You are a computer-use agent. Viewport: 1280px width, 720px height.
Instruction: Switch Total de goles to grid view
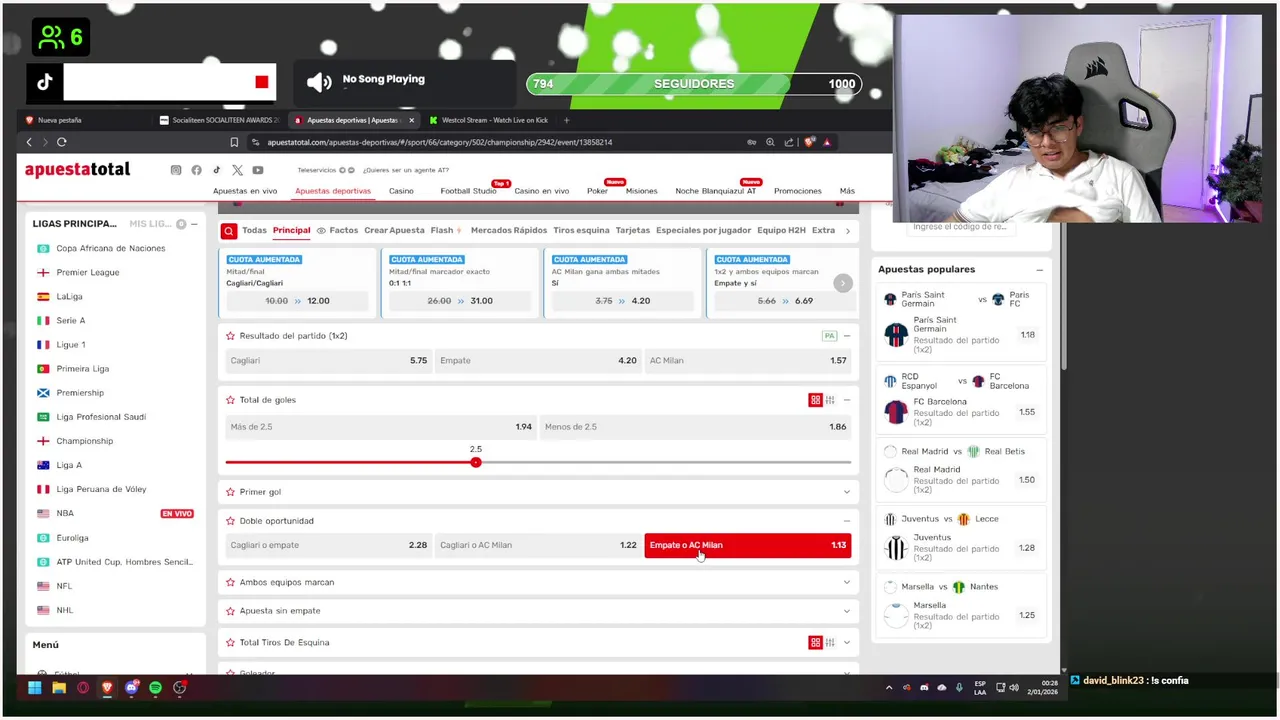pos(815,400)
